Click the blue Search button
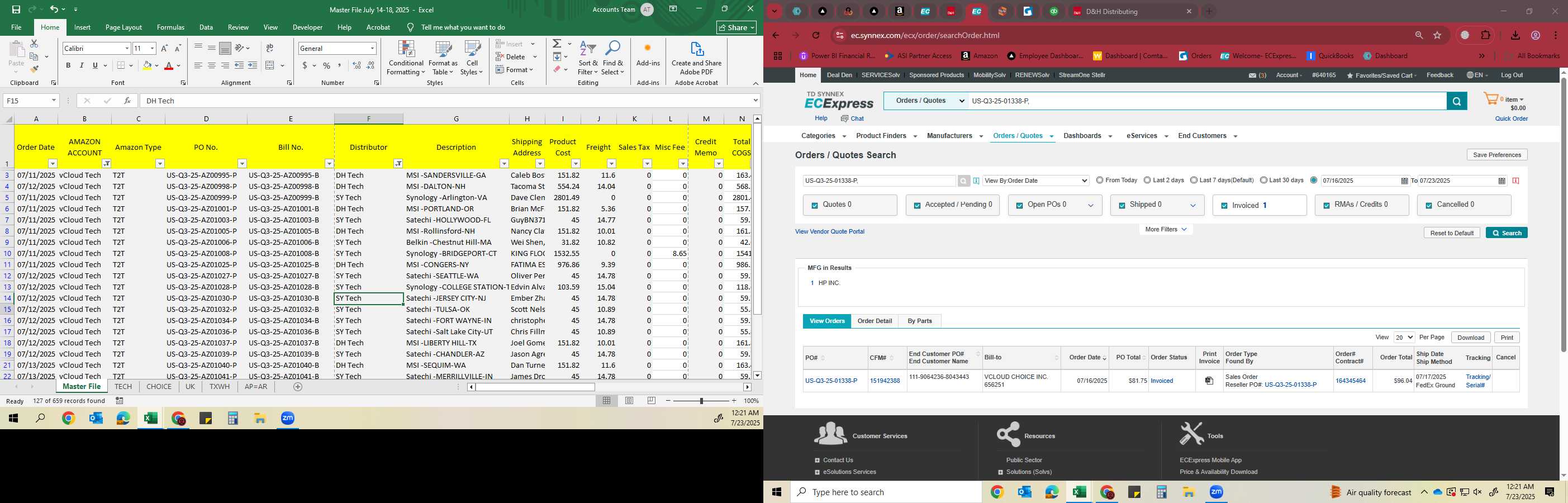This screenshot has width=1568, height=503. pyautogui.click(x=1507, y=232)
